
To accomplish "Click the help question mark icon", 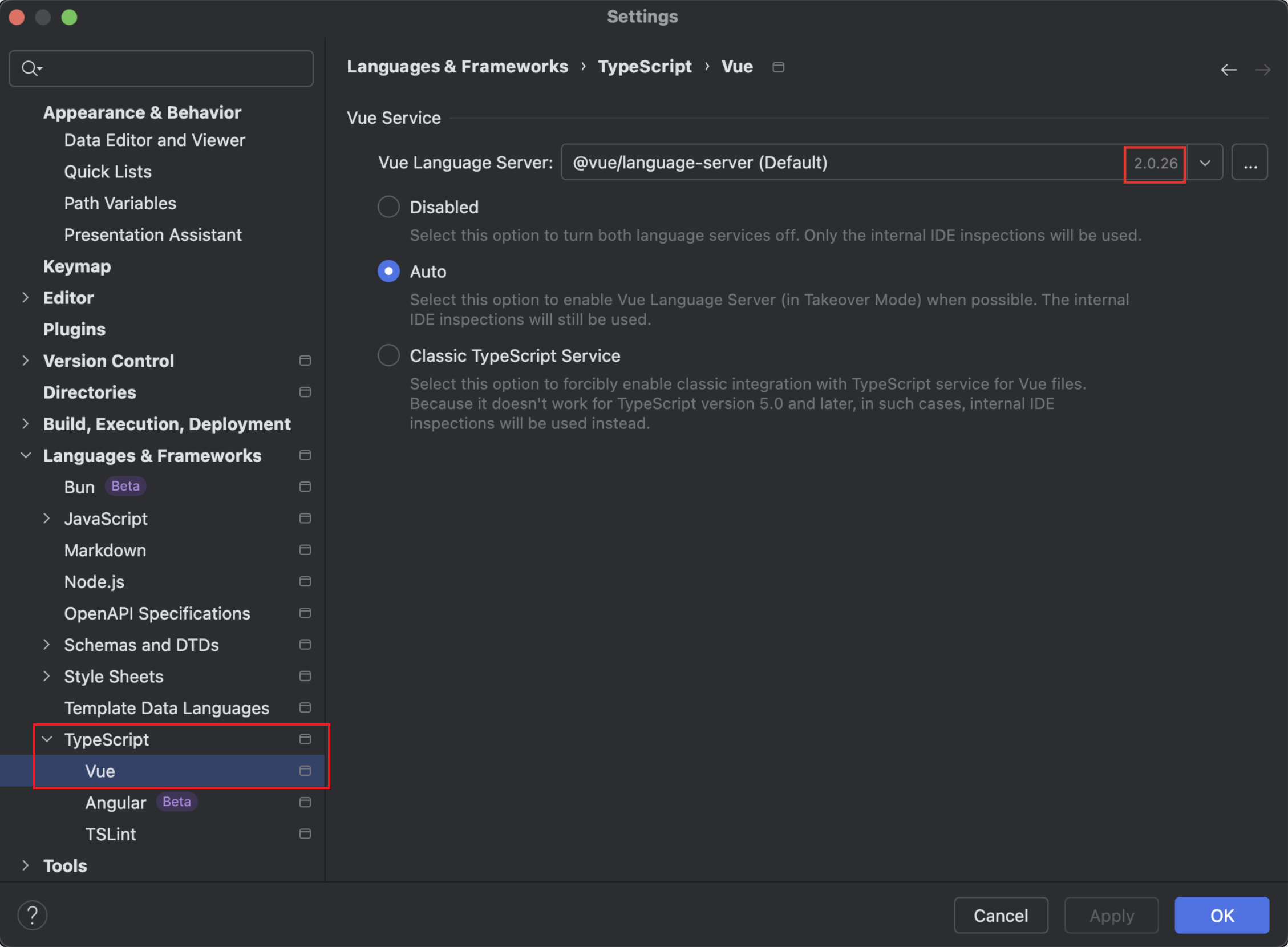I will pos(33,915).
